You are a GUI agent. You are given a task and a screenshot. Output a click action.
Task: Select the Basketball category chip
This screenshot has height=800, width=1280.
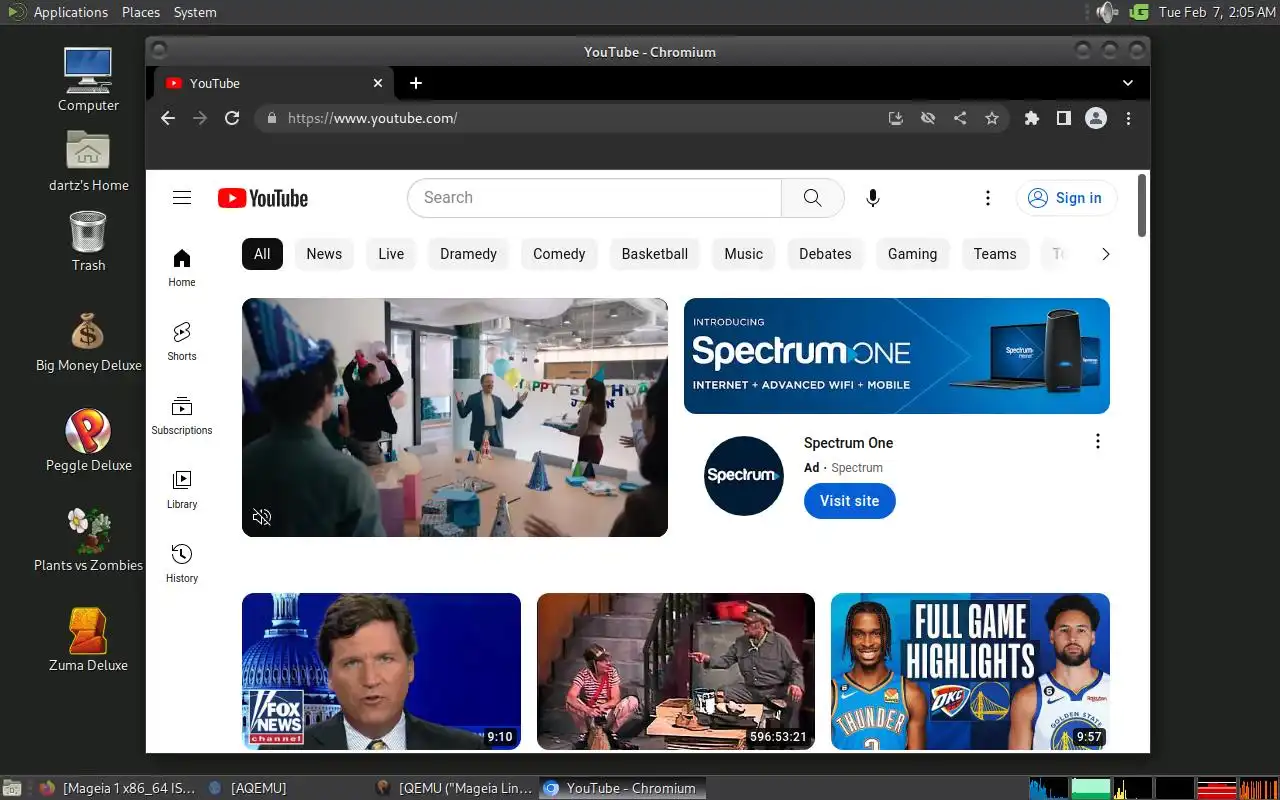(x=655, y=254)
